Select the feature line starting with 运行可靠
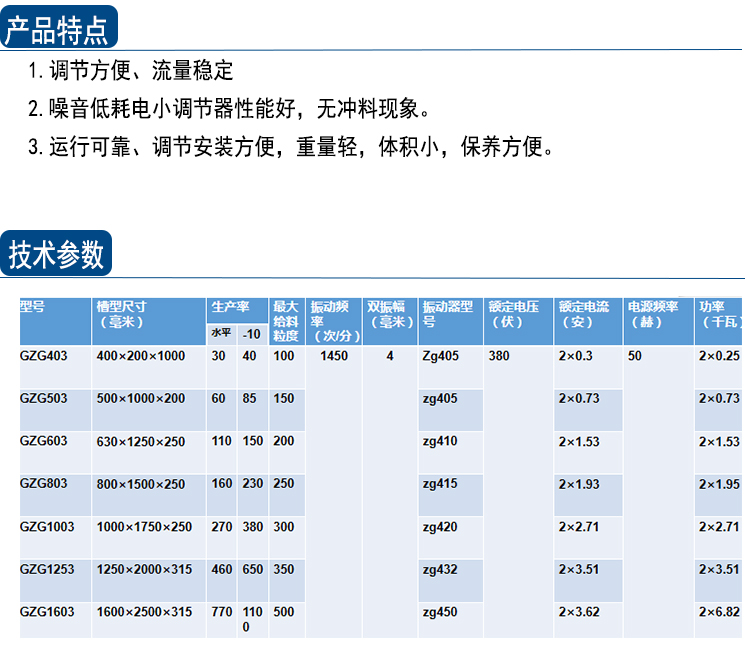The height and width of the screenshot is (660, 750). click(x=290, y=148)
